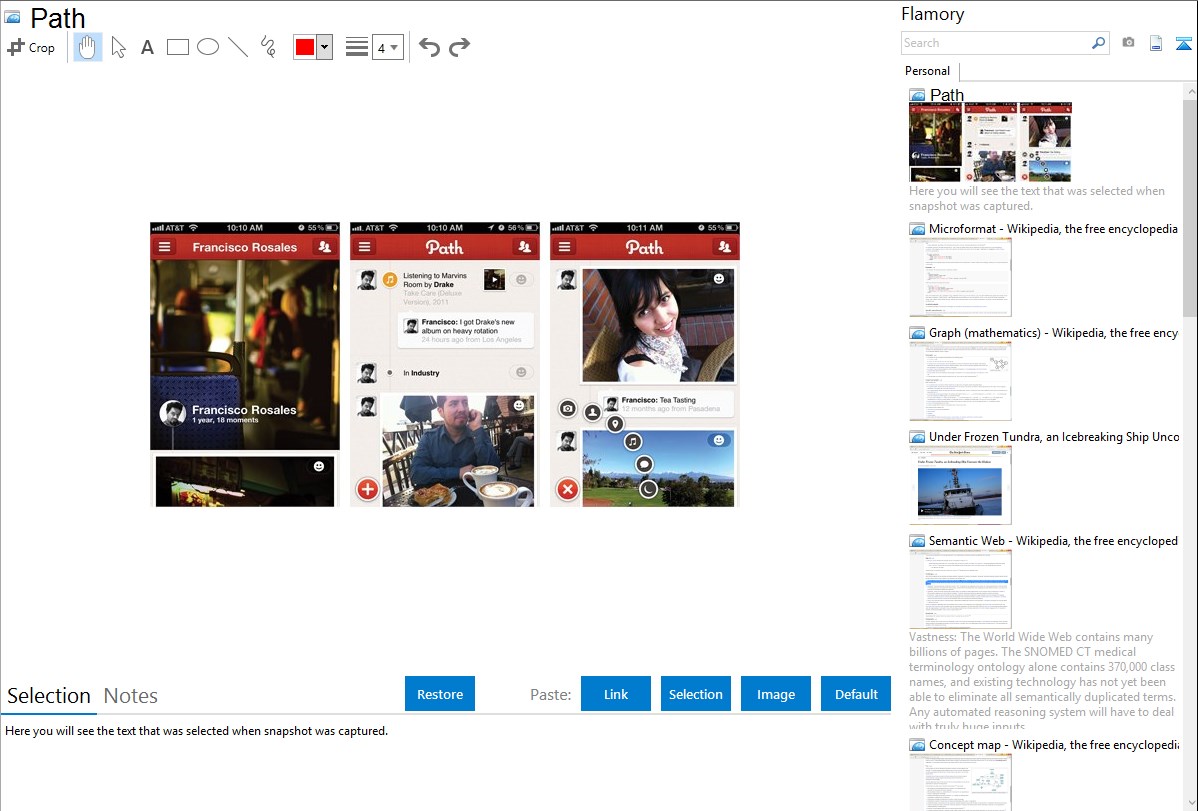The width and height of the screenshot is (1198, 811).
Task: Open the Graph (mathematics) snapshot thumbnail
Action: pos(960,381)
